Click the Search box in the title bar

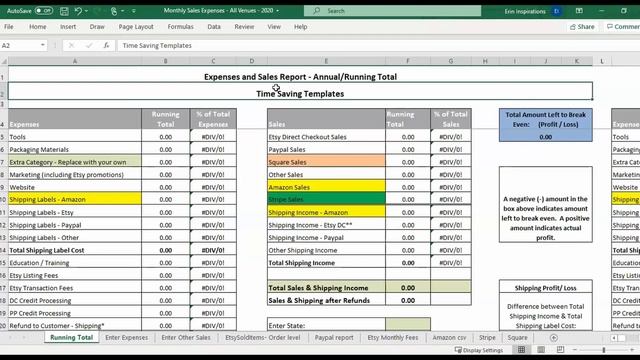pyautogui.click(x=392, y=11)
